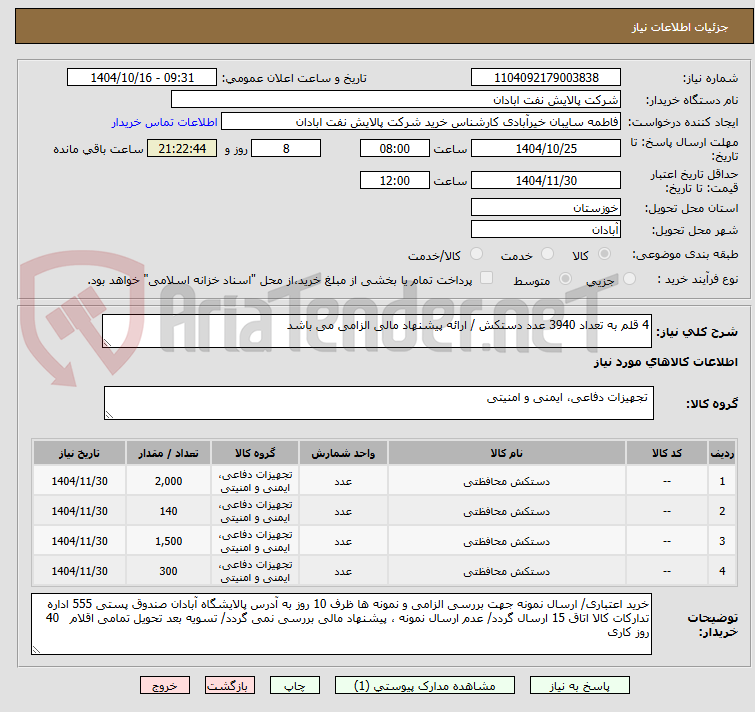Click the اطلاعات کالاهای مورد نیاز heading
Screen dimensions: 755x712
pos(665,362)
